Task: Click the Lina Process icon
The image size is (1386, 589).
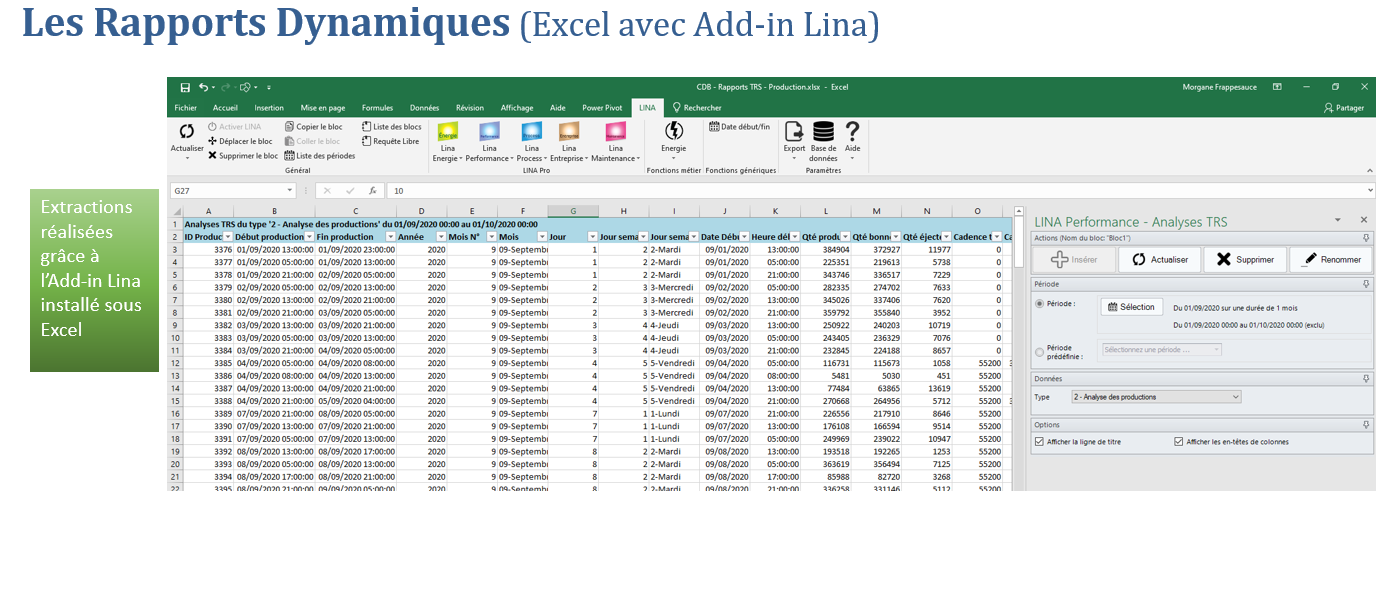Action: [531, 131]
